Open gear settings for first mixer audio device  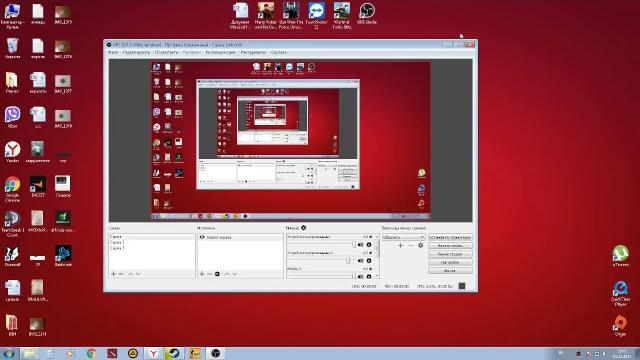369,245
